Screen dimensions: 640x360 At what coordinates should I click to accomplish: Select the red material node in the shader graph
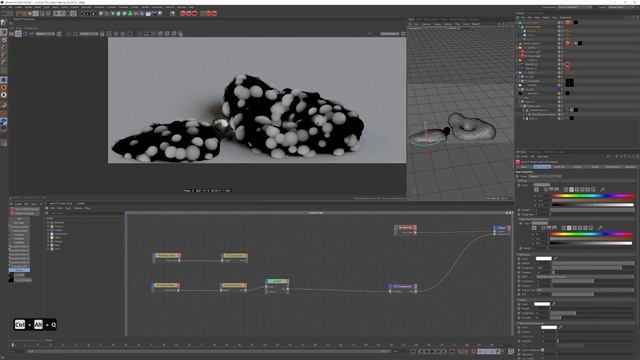click(405, 230)
